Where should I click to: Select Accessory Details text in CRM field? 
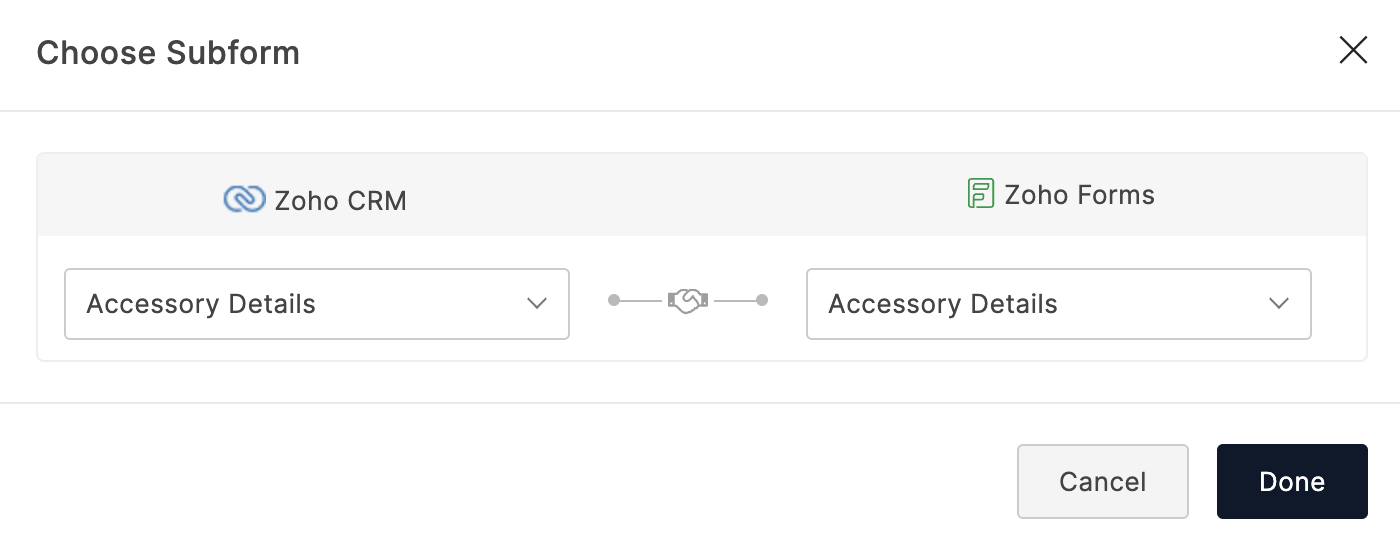coord(201,304)
